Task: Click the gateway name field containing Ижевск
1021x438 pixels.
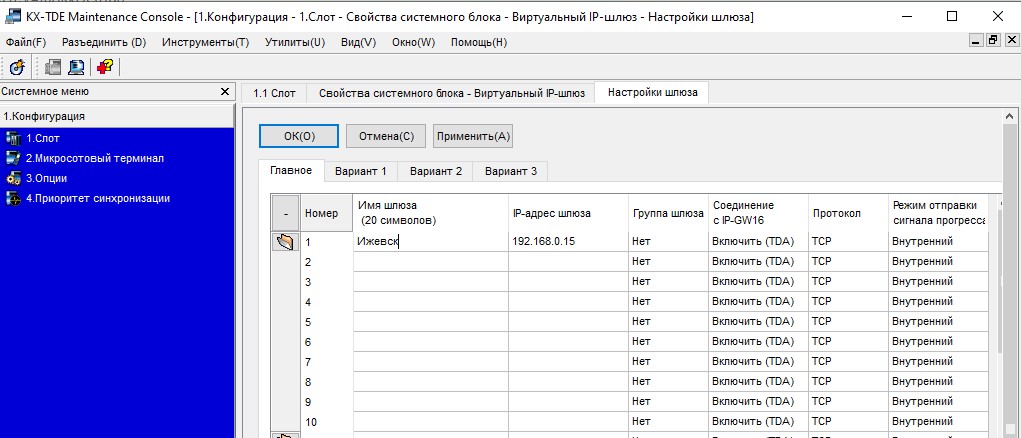Action: (x=430, y=242)
